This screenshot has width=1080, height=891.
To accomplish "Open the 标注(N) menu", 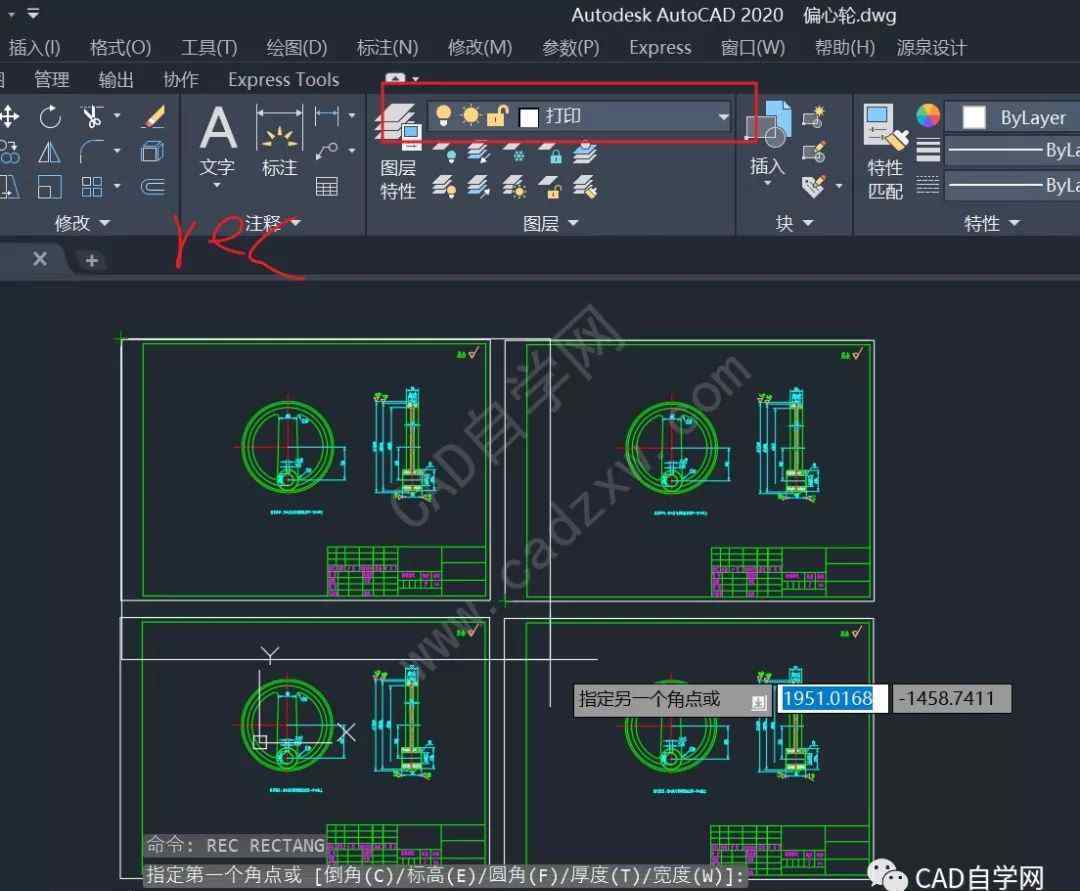I will click(387, 48).
